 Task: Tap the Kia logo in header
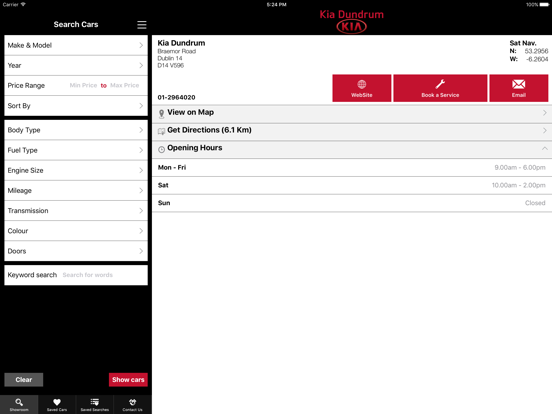(351, 27)
